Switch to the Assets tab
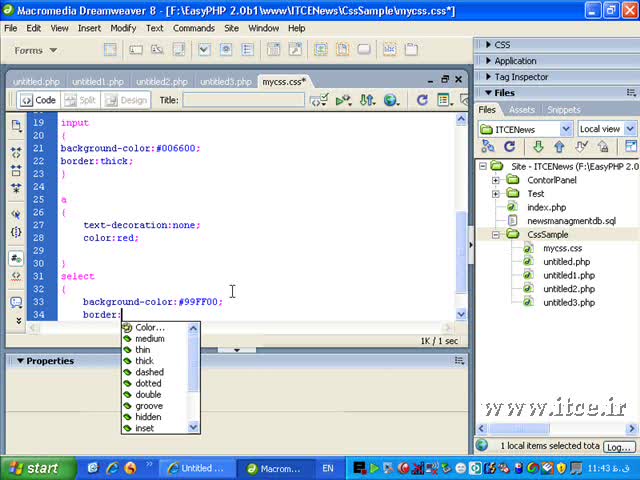 click(x=522, y=110)
